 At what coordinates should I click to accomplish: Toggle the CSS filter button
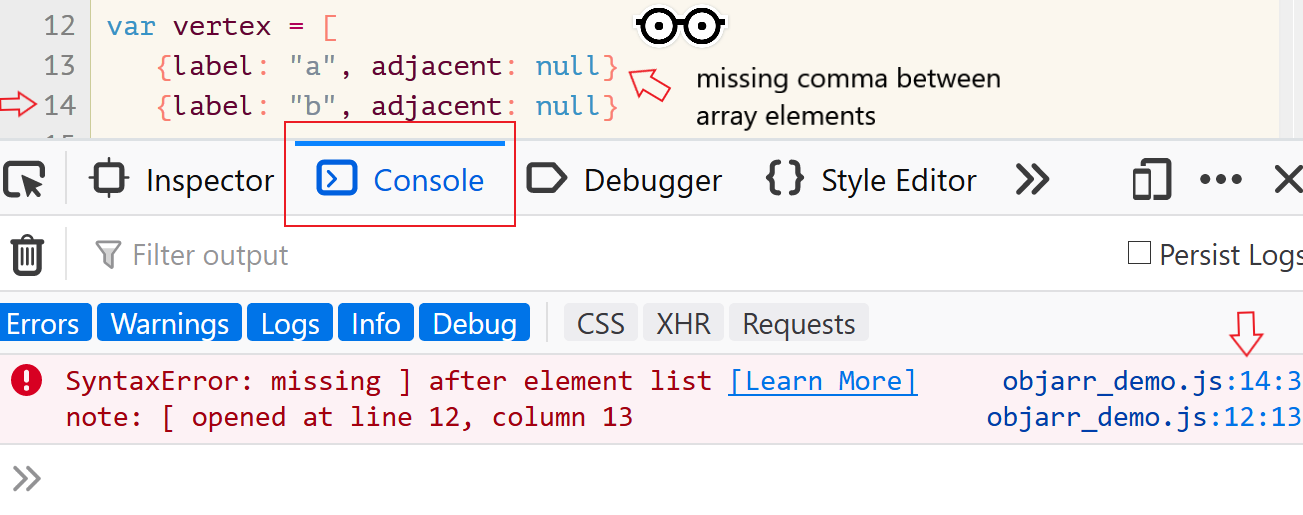[601, 324]
